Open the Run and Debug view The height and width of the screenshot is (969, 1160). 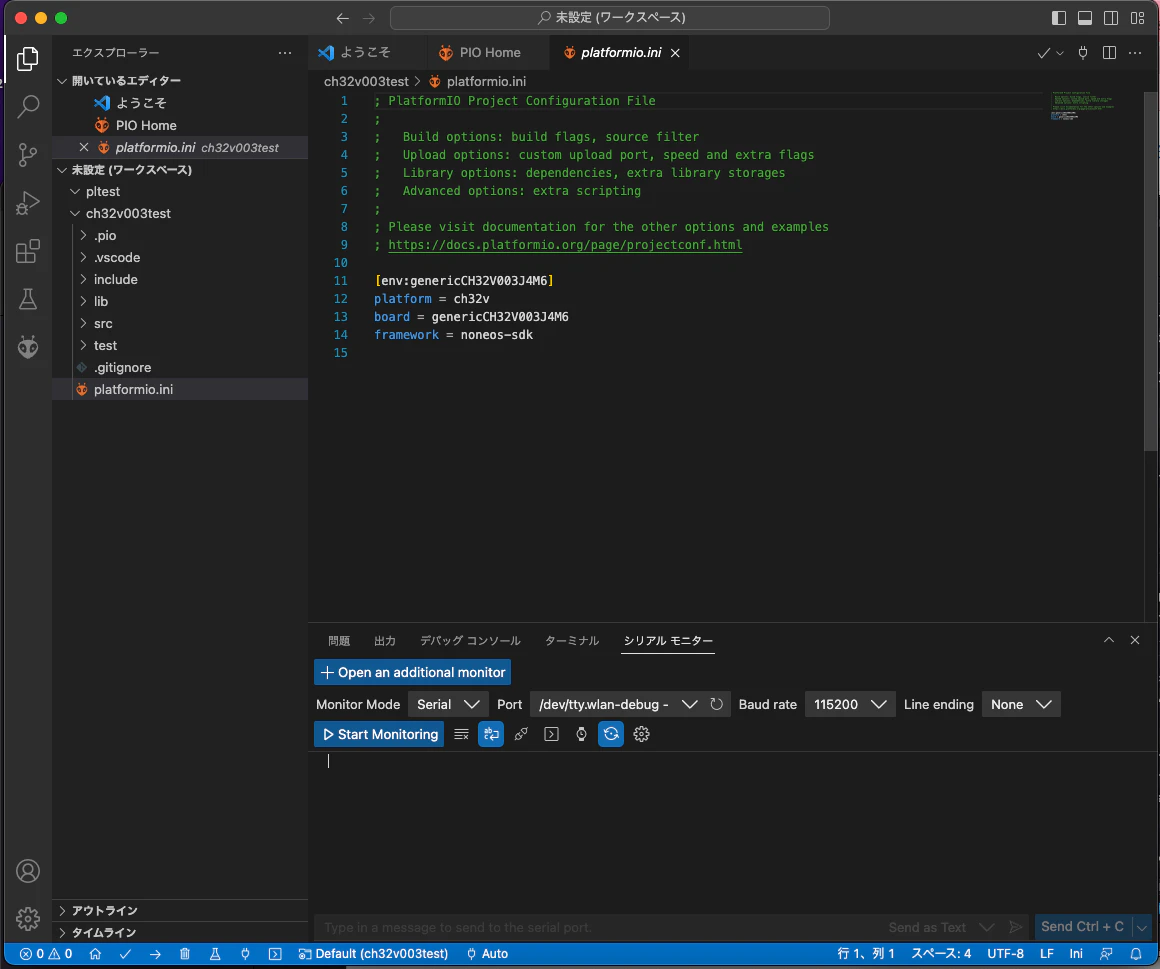(x=28, y=203)
